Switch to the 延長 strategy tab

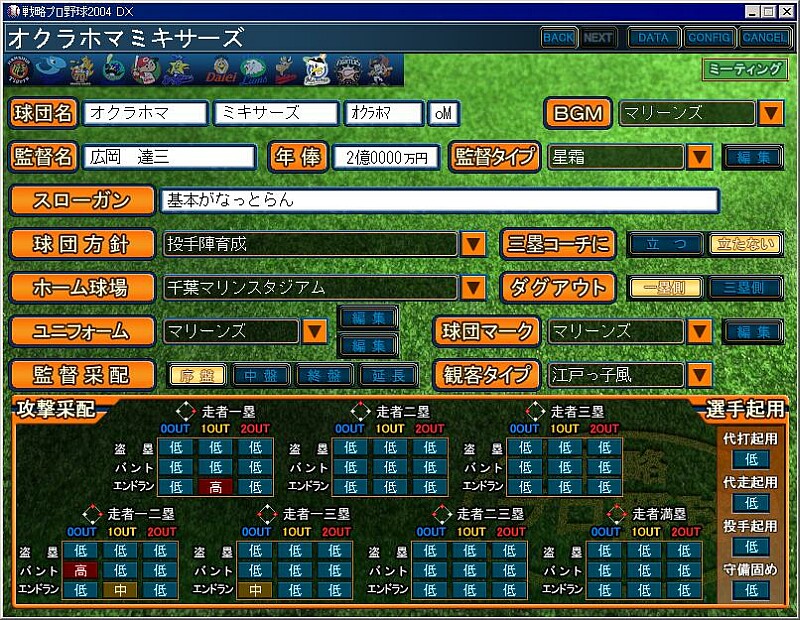(x=389, y=376)
